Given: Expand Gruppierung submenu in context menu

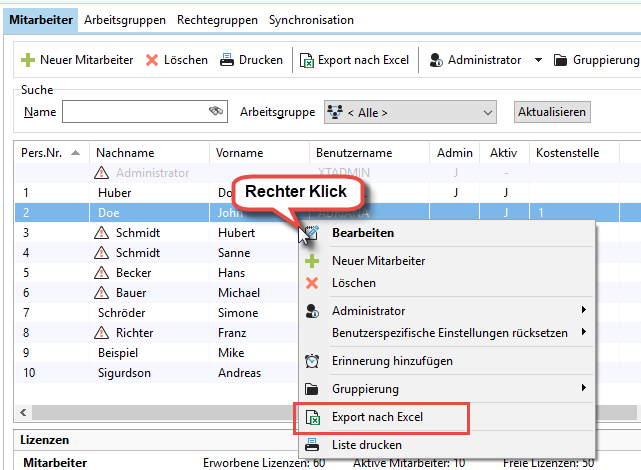Looking at the screenshot, I should (582, 388).
